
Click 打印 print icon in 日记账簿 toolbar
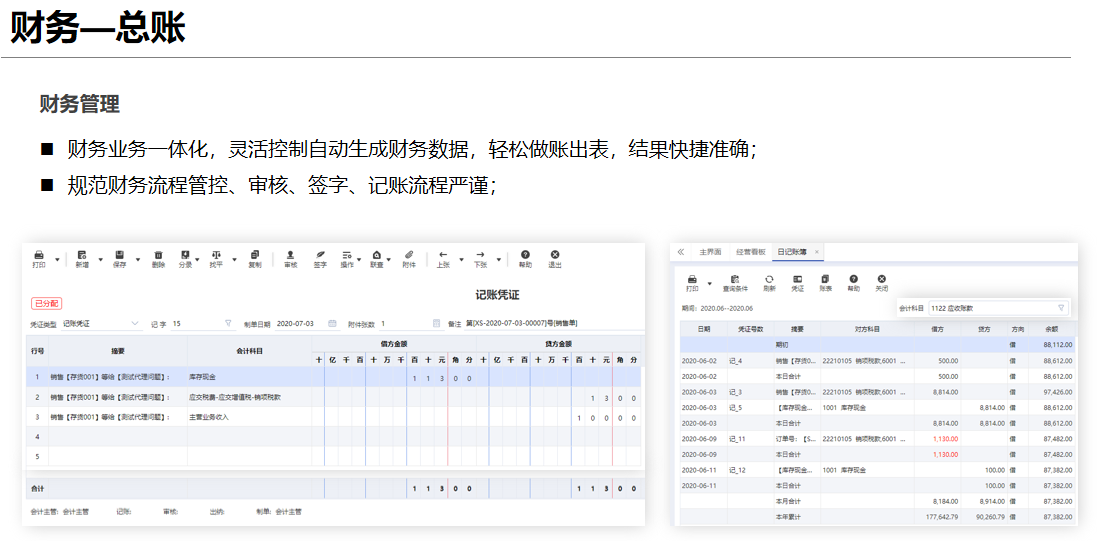[692, 279]
